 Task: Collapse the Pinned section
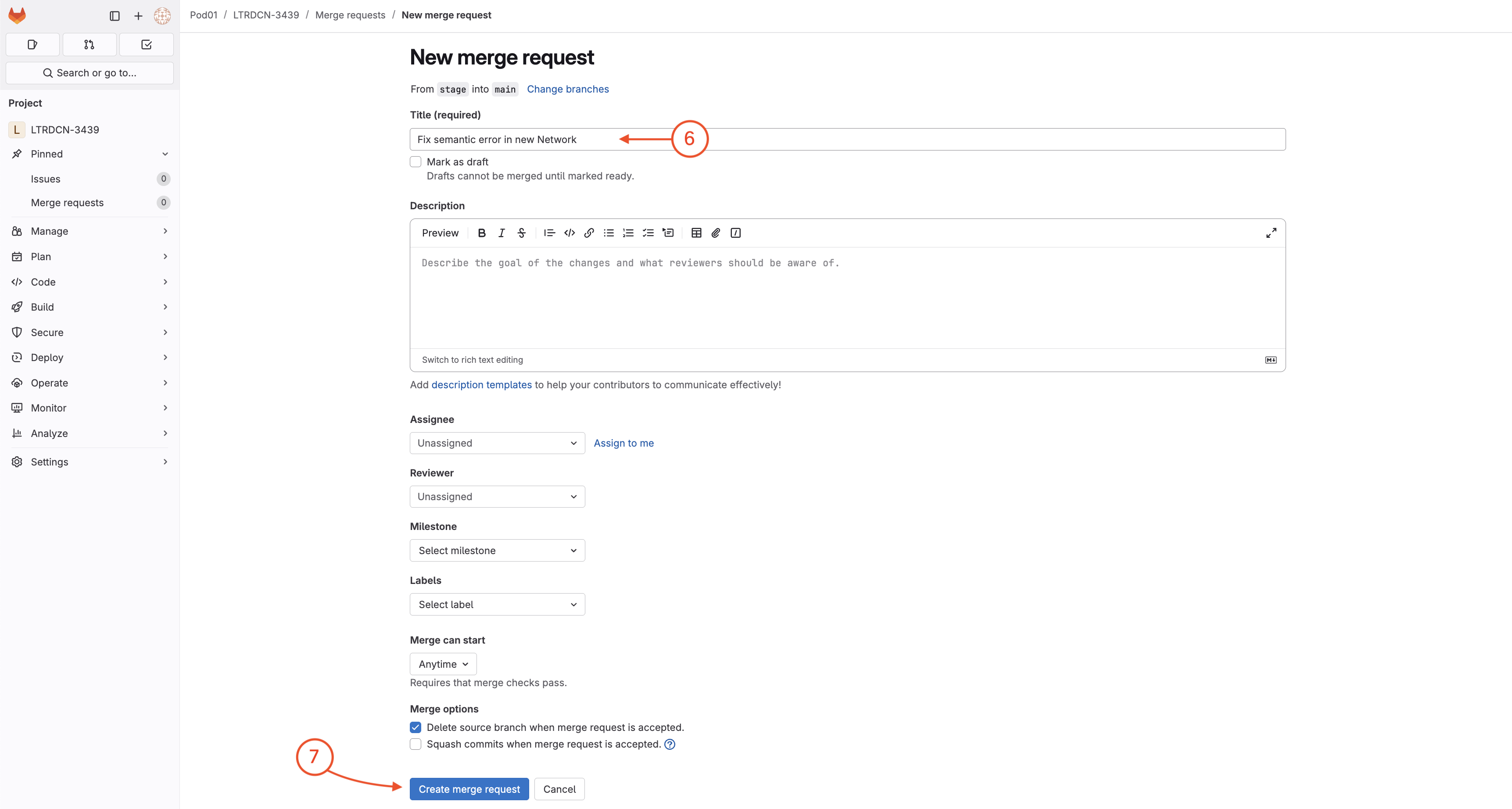(x=89, y=154)
